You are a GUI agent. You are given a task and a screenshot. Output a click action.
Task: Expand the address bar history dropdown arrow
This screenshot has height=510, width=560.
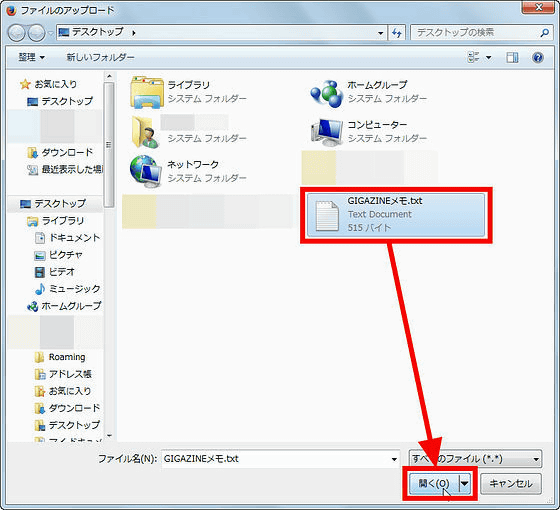coord(381,33)
